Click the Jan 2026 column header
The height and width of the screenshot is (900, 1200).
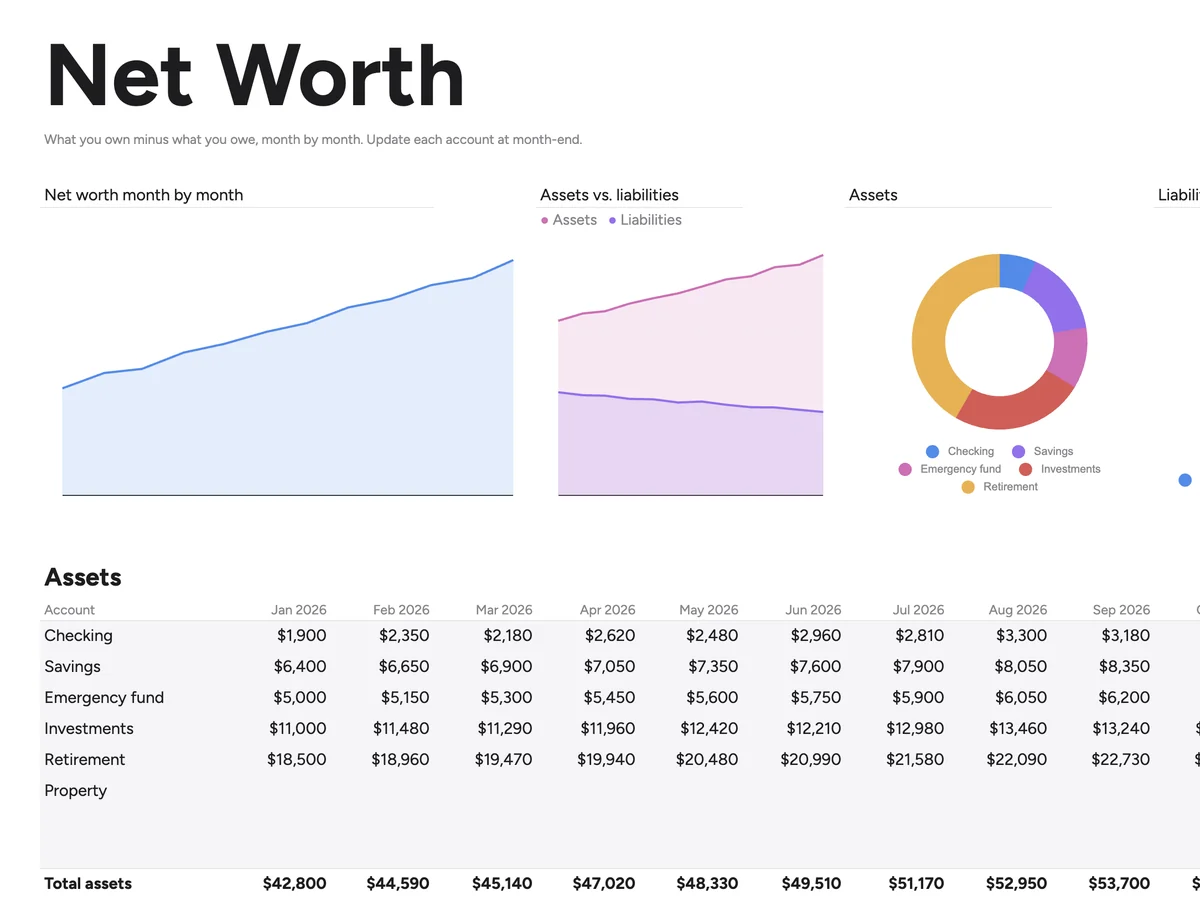(299, 610)
